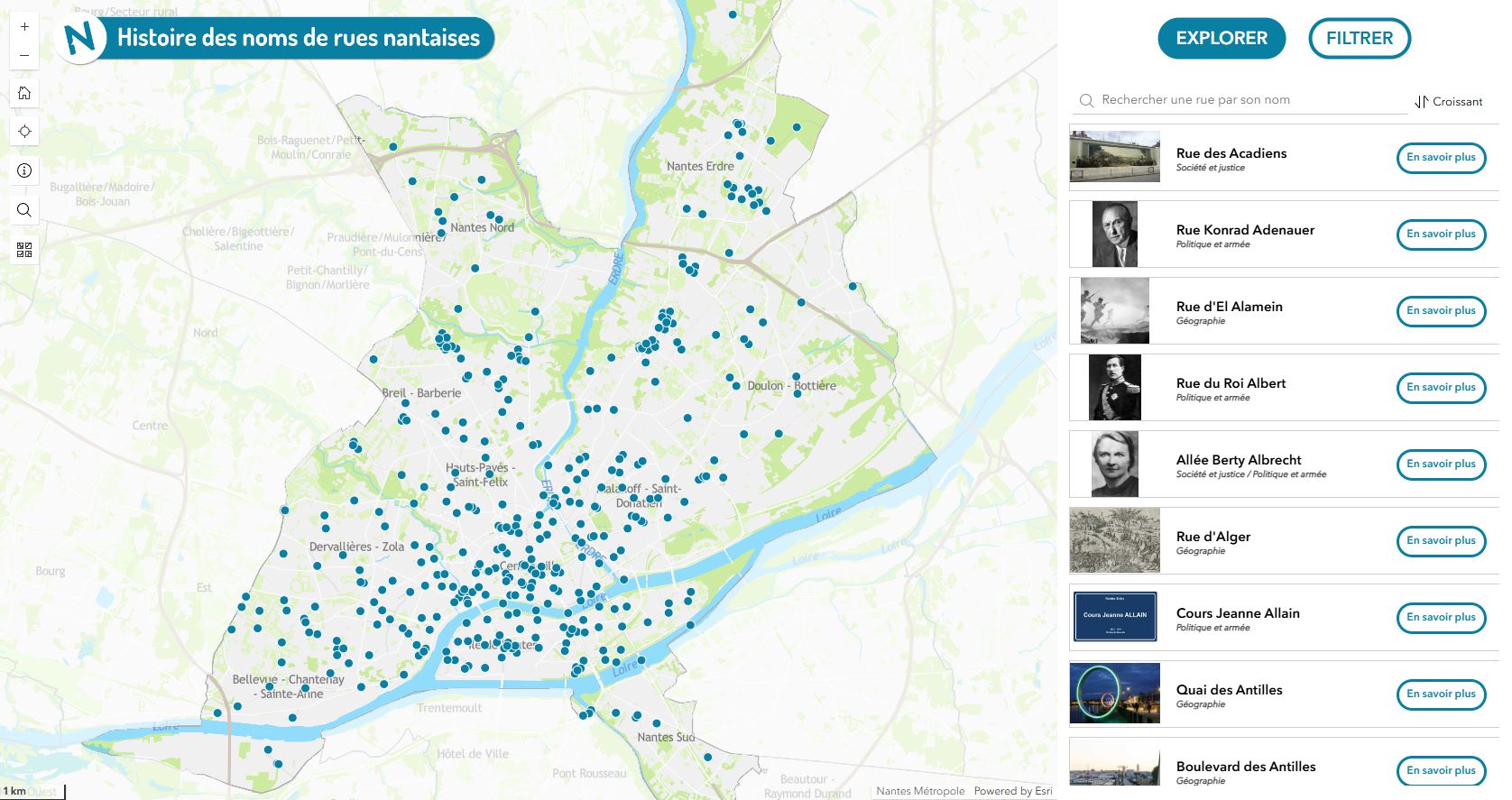Select the Rue d'Alger engraving thumbnail
Image resolution: width=1512 pixels, height=800 pixels.
[x=1115, y=540]
